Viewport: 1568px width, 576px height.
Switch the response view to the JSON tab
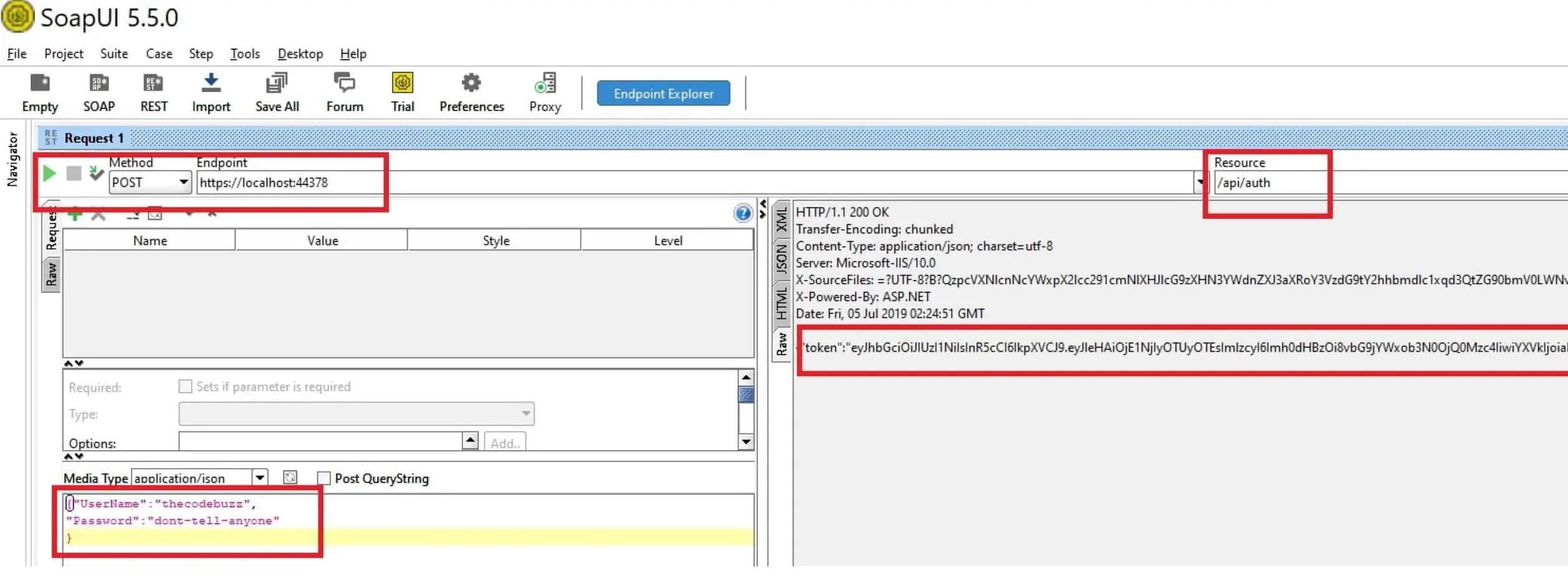782,259
